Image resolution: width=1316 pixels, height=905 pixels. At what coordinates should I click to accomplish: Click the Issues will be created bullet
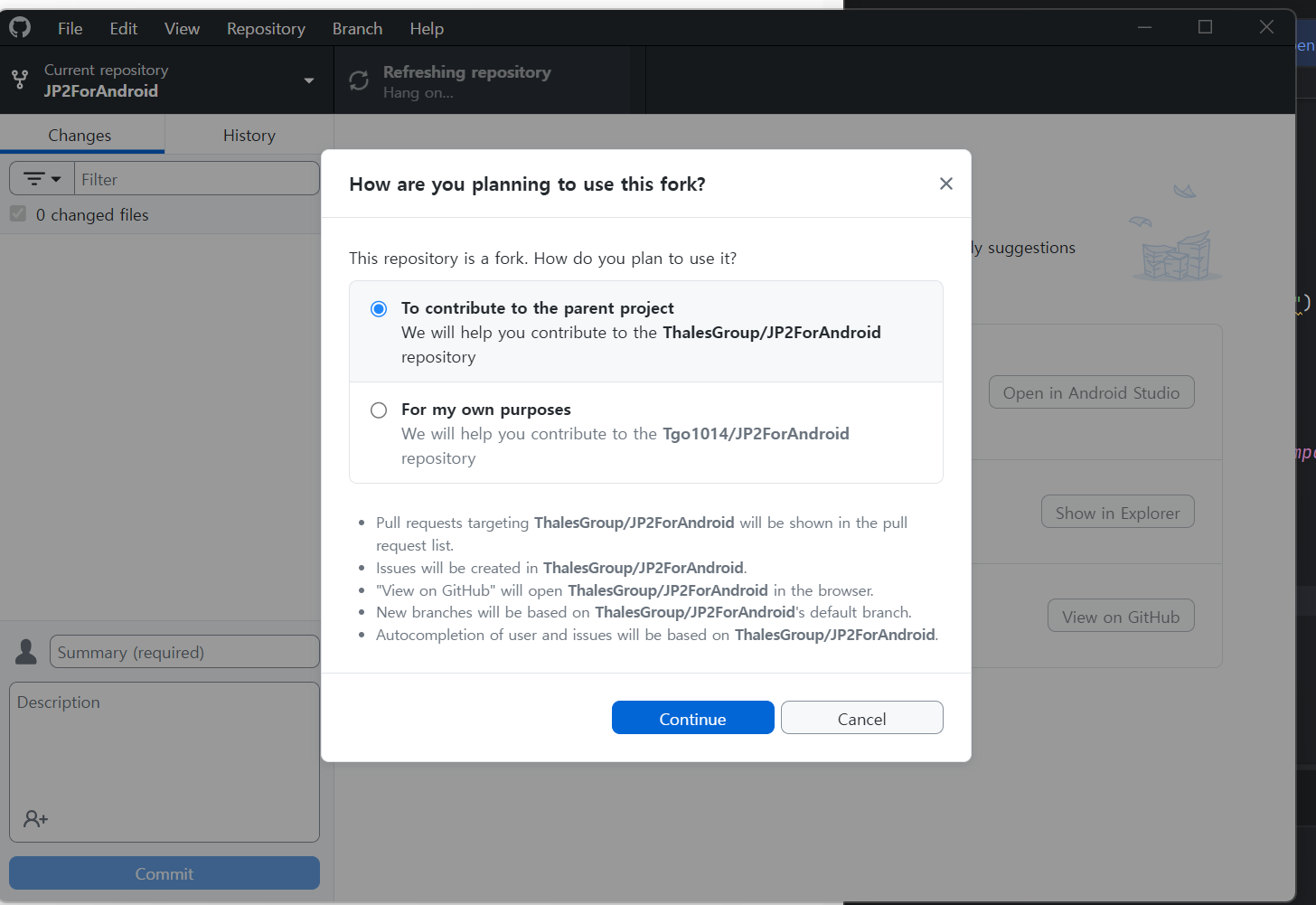click(561, 568)
